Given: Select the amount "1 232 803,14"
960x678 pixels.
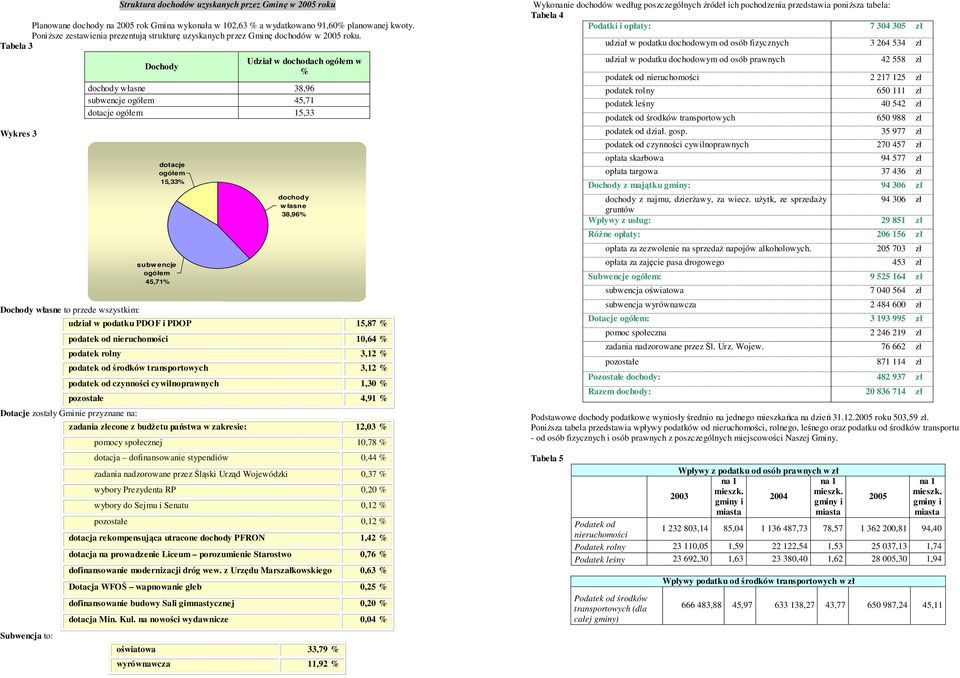Looking at the screenshot, I should pos(684,529).
